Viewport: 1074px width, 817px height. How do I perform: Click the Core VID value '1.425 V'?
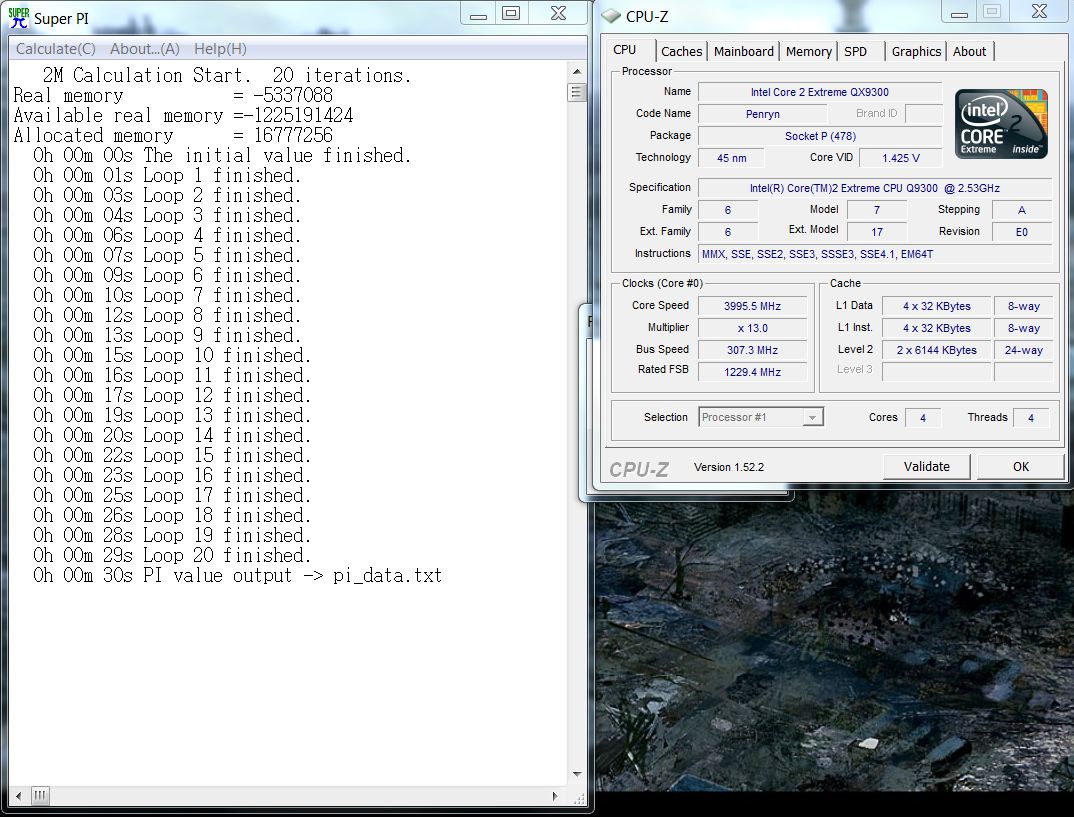[901, 158]
